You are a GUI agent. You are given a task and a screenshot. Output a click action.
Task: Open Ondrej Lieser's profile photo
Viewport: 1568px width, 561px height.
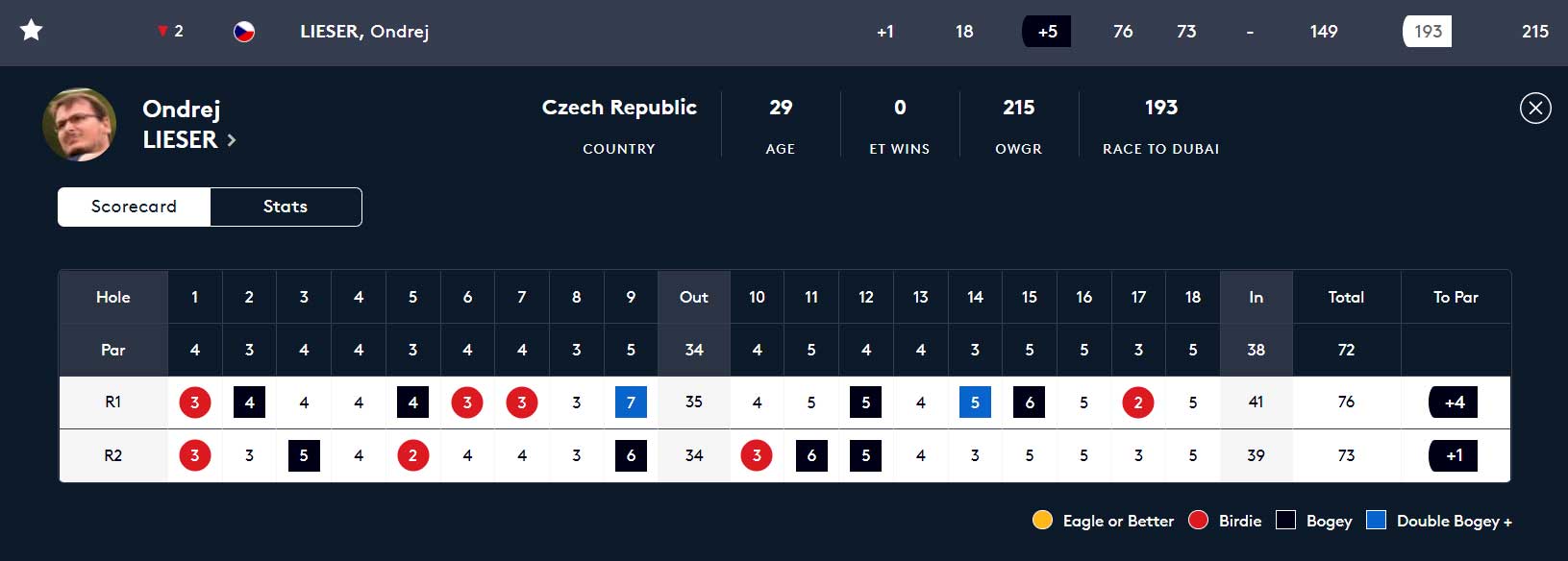point(79,125)
